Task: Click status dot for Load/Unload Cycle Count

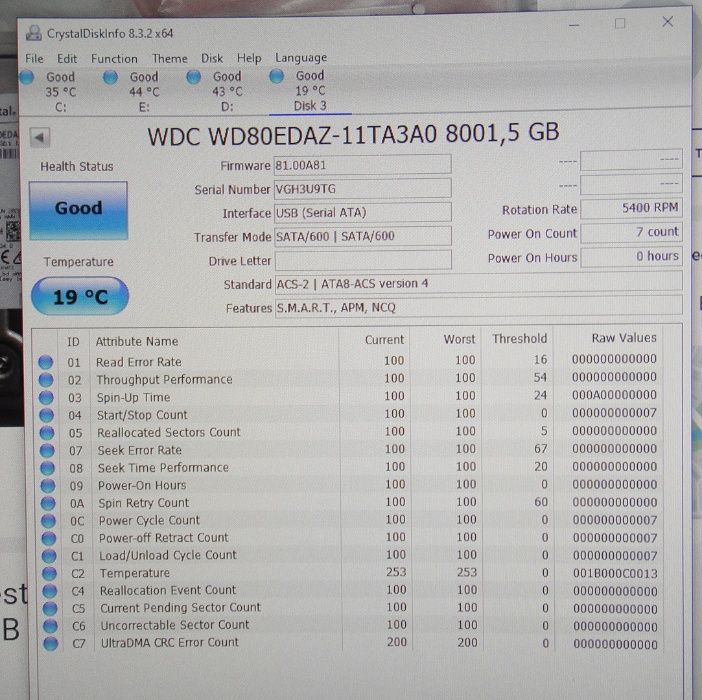Action: (x=49, y=556)
